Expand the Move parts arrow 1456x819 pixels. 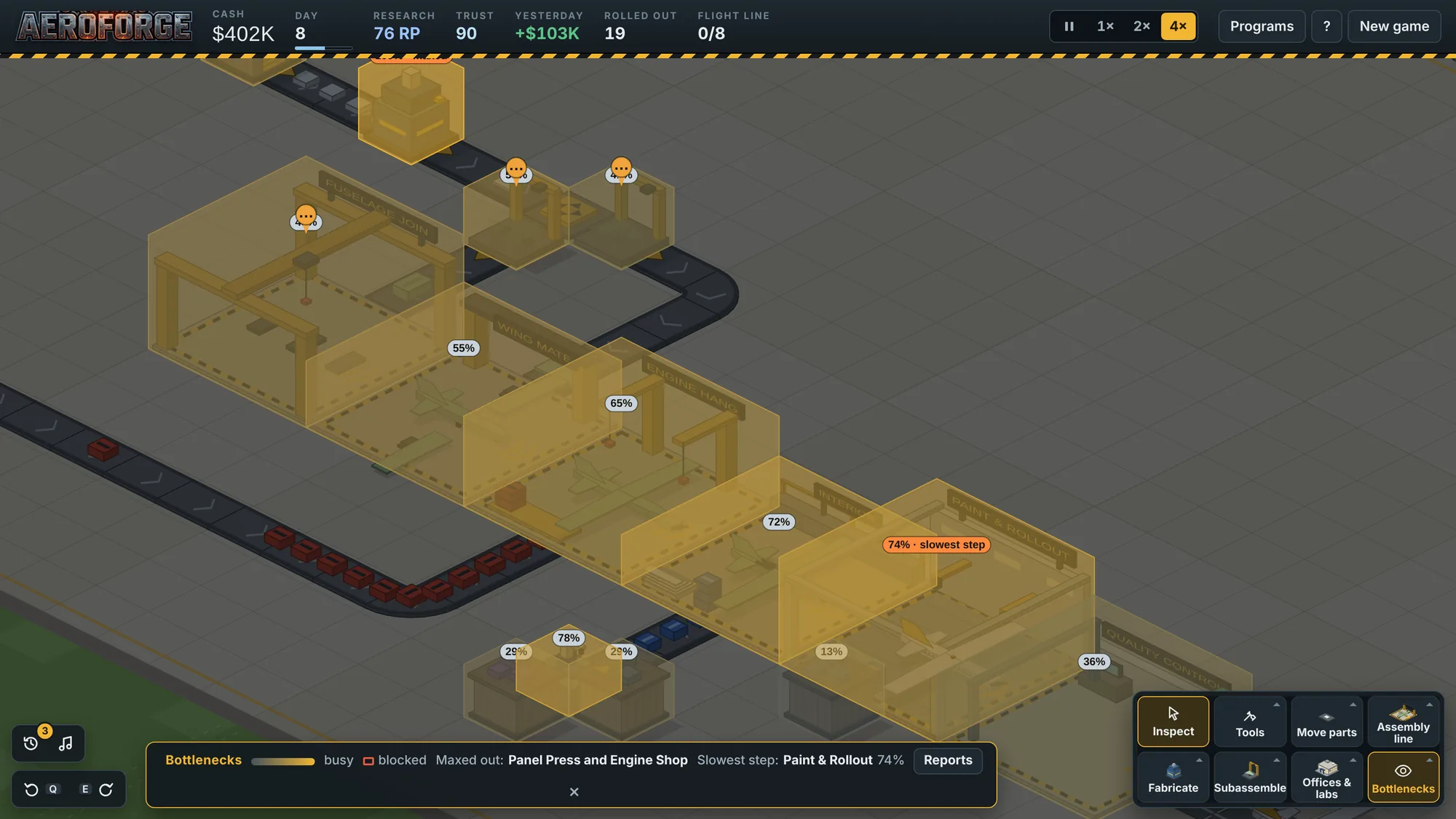(x=1353, y=705)
